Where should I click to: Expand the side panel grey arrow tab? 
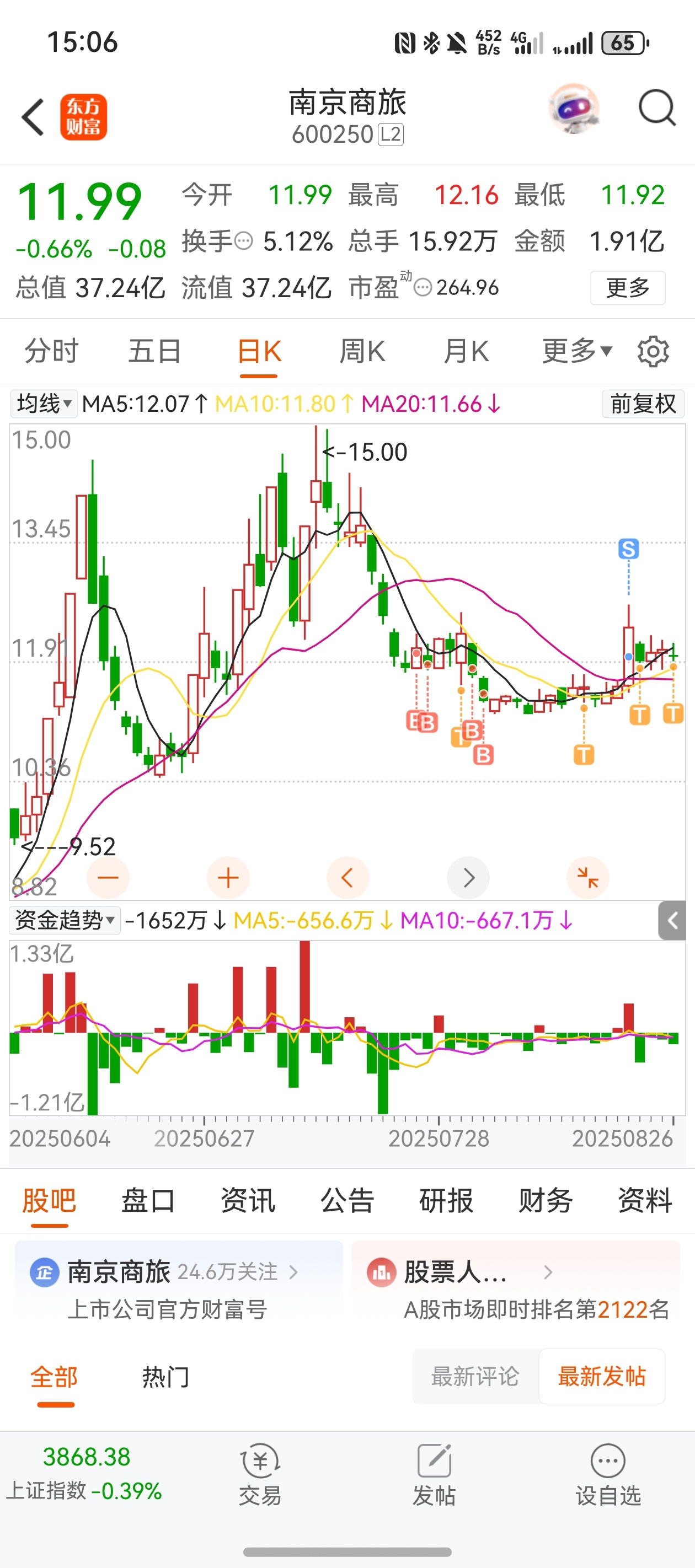672,920
